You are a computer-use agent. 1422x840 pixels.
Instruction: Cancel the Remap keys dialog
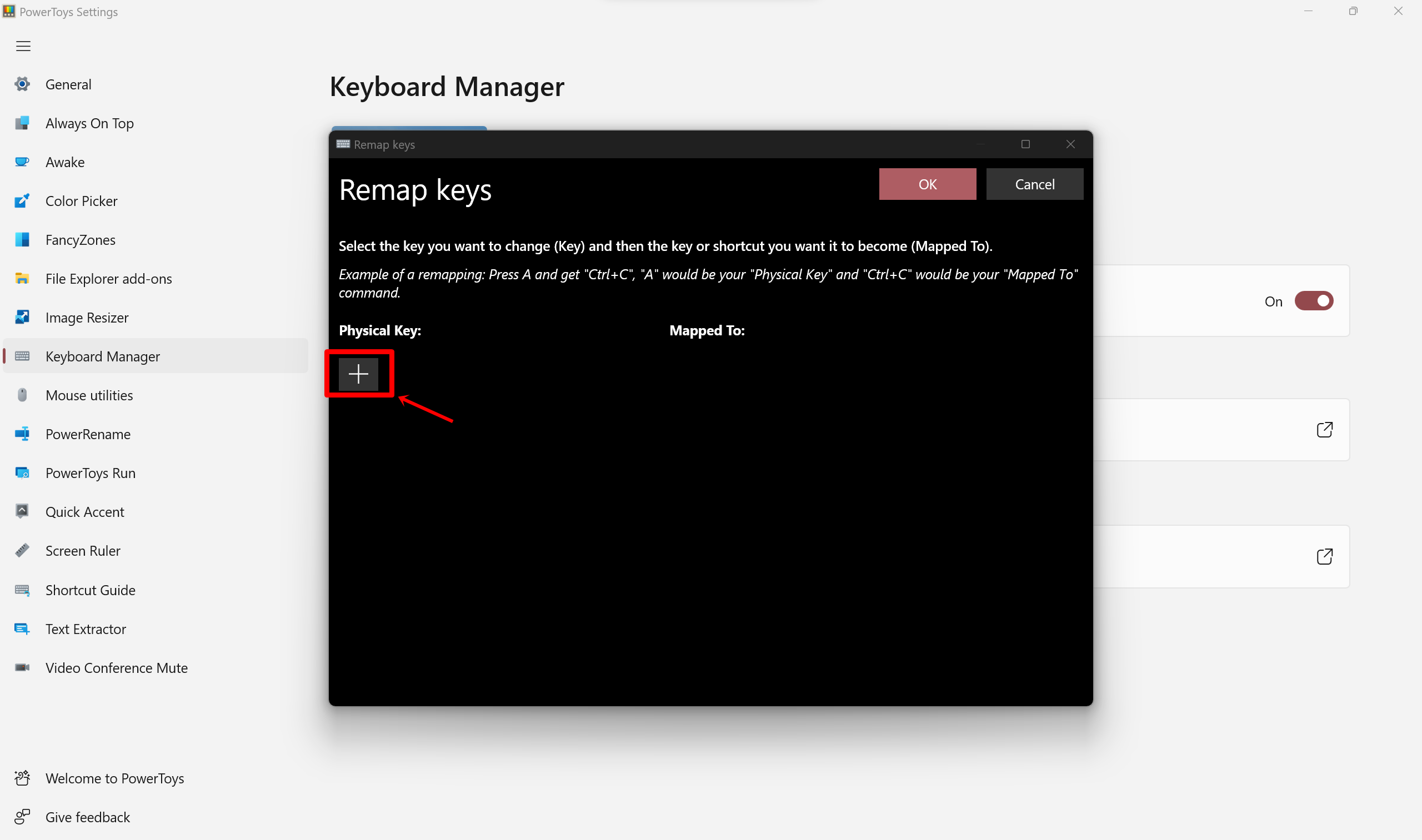(1035, 184)
